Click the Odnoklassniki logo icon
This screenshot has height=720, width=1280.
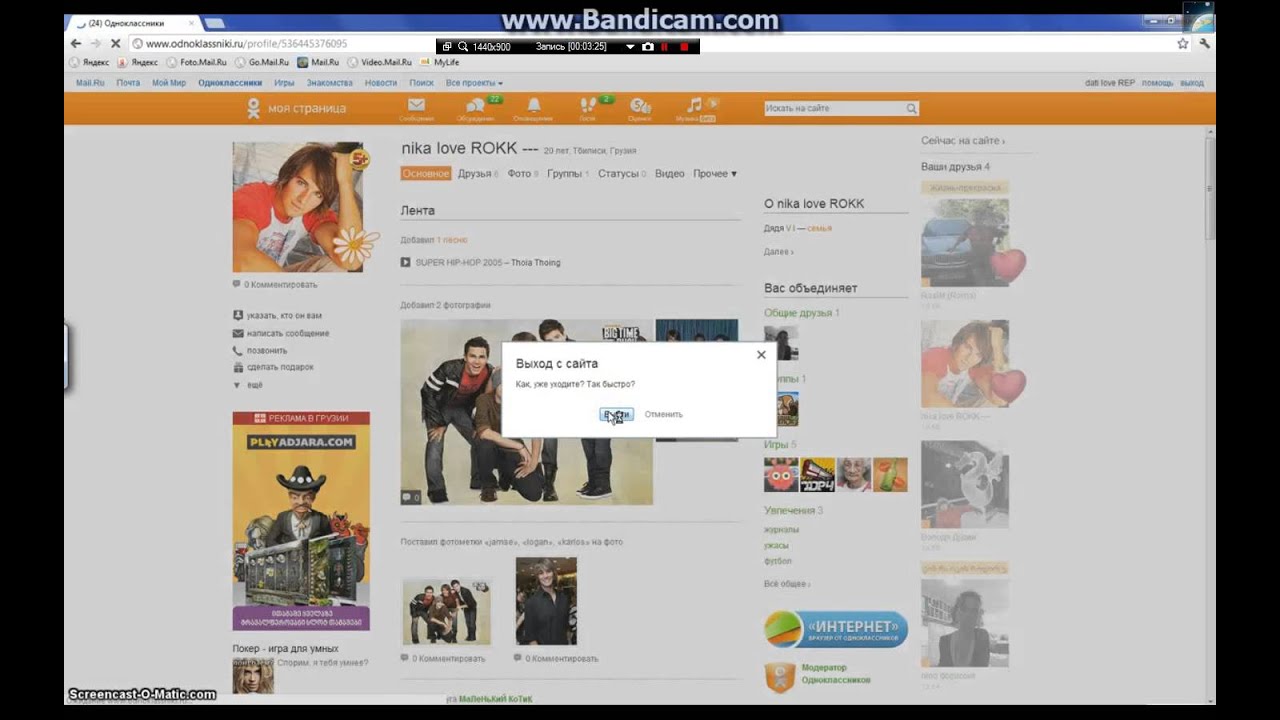pos(254,108)
